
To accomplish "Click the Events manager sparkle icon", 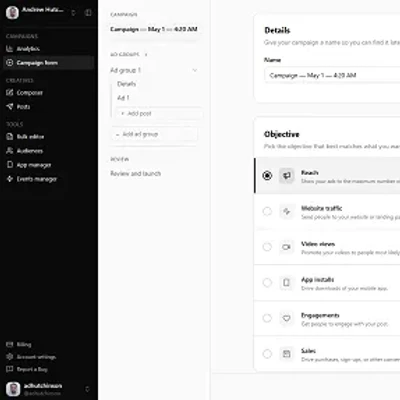I will coord(10,179).
